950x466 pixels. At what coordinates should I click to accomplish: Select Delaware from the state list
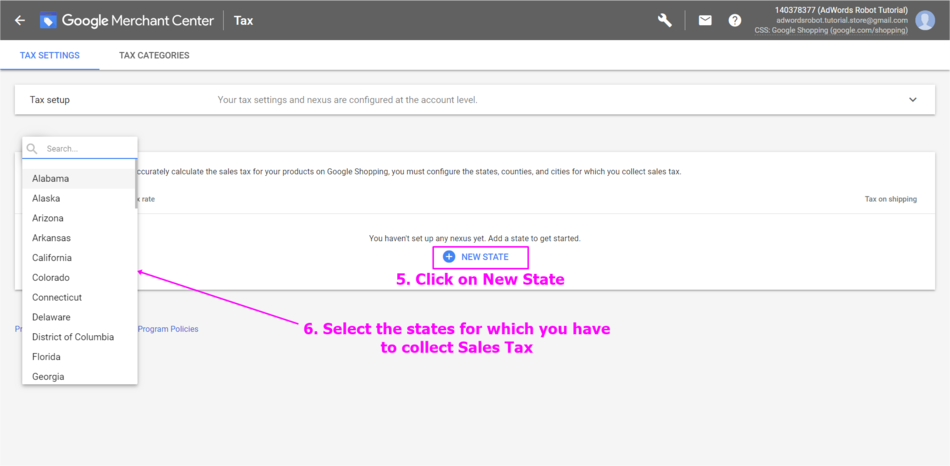(79, 318)
